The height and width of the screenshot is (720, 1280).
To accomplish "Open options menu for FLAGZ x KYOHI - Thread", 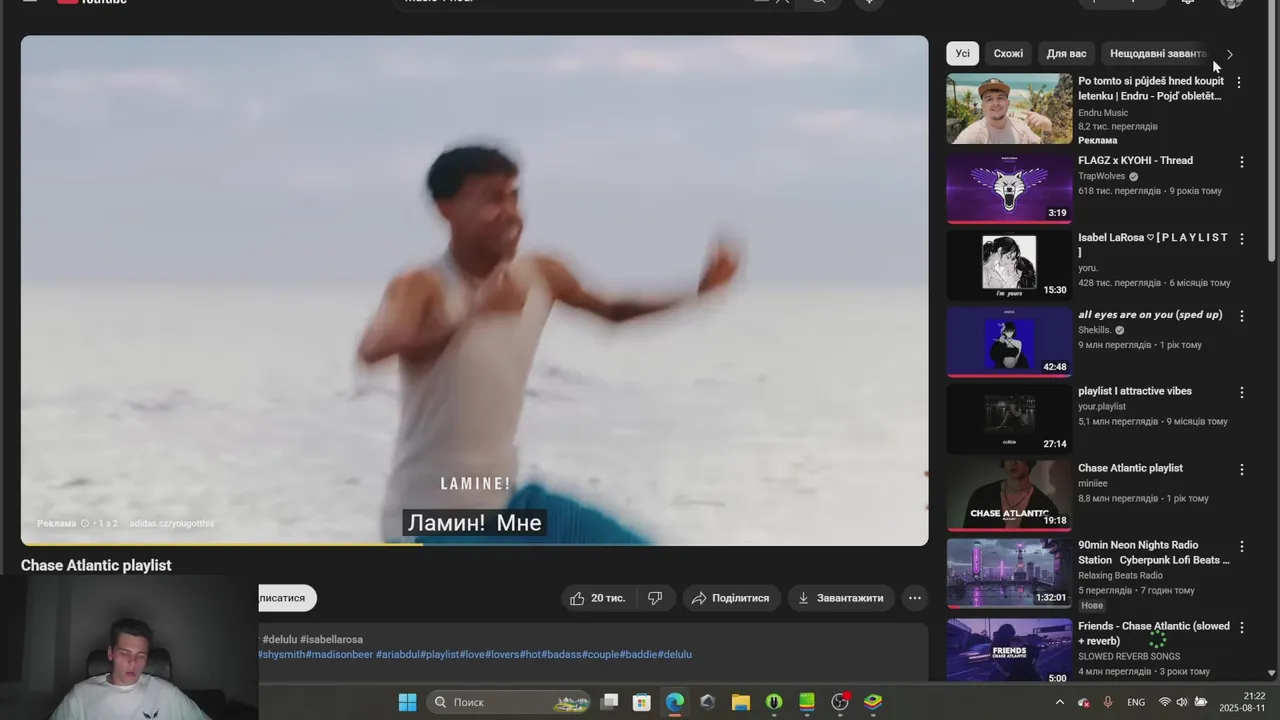I will click(1242, 162).
